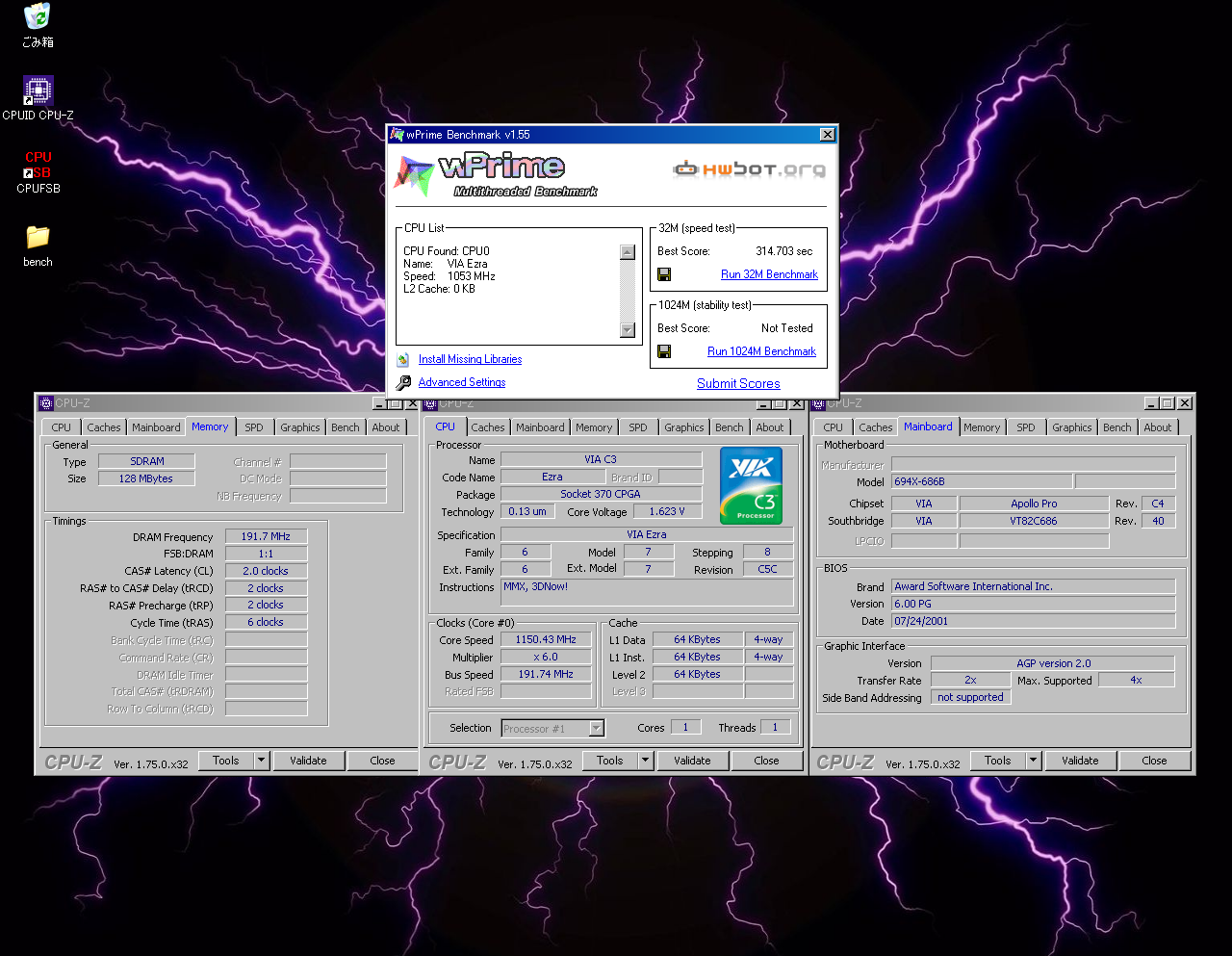Viewport: 1232px width, 956px height.
Task: Run the 32M Benchmark
Action: coord(769,274)
